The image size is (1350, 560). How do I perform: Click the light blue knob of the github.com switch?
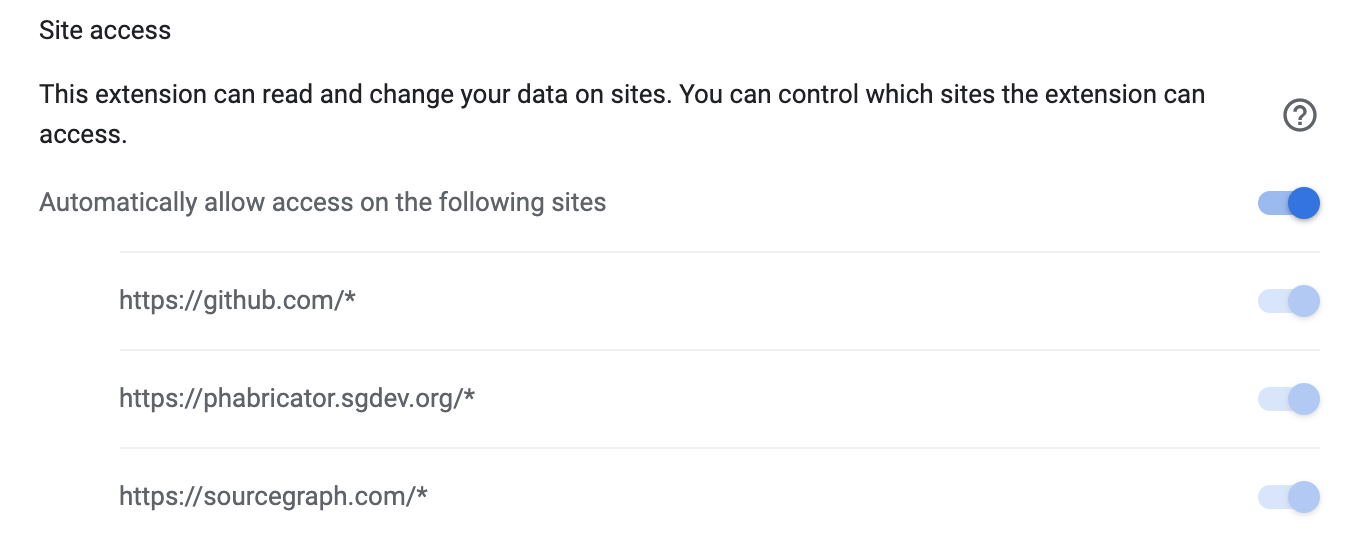(1304, 301)
